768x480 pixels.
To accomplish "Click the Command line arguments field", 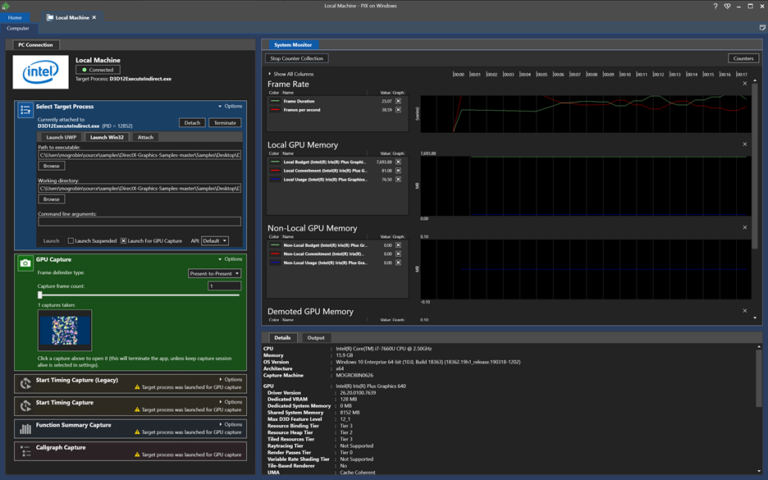I will (x=140, y=221).
